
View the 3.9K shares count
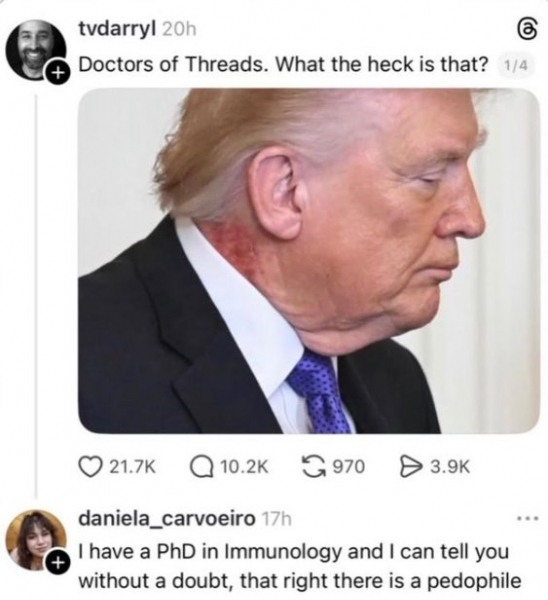pos(450,467)
